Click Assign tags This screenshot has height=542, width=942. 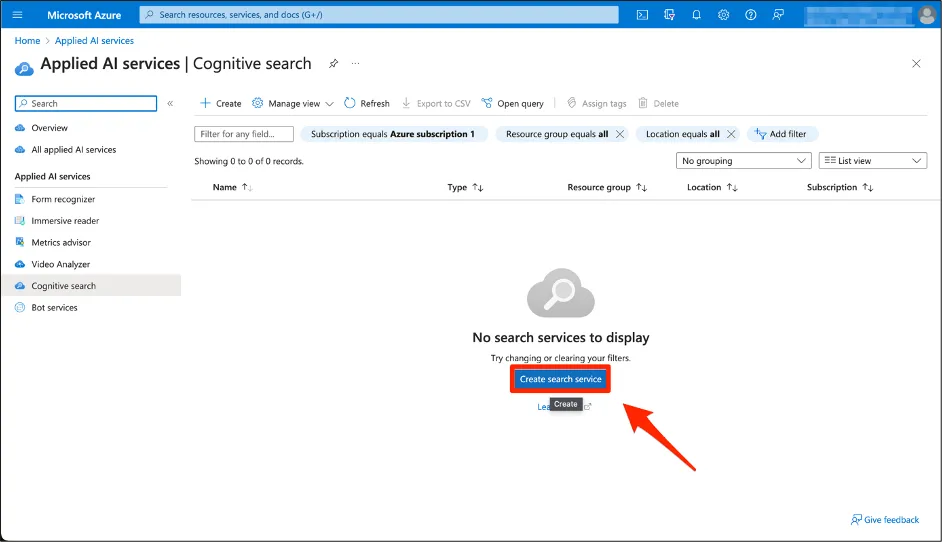tap(597, 103)
